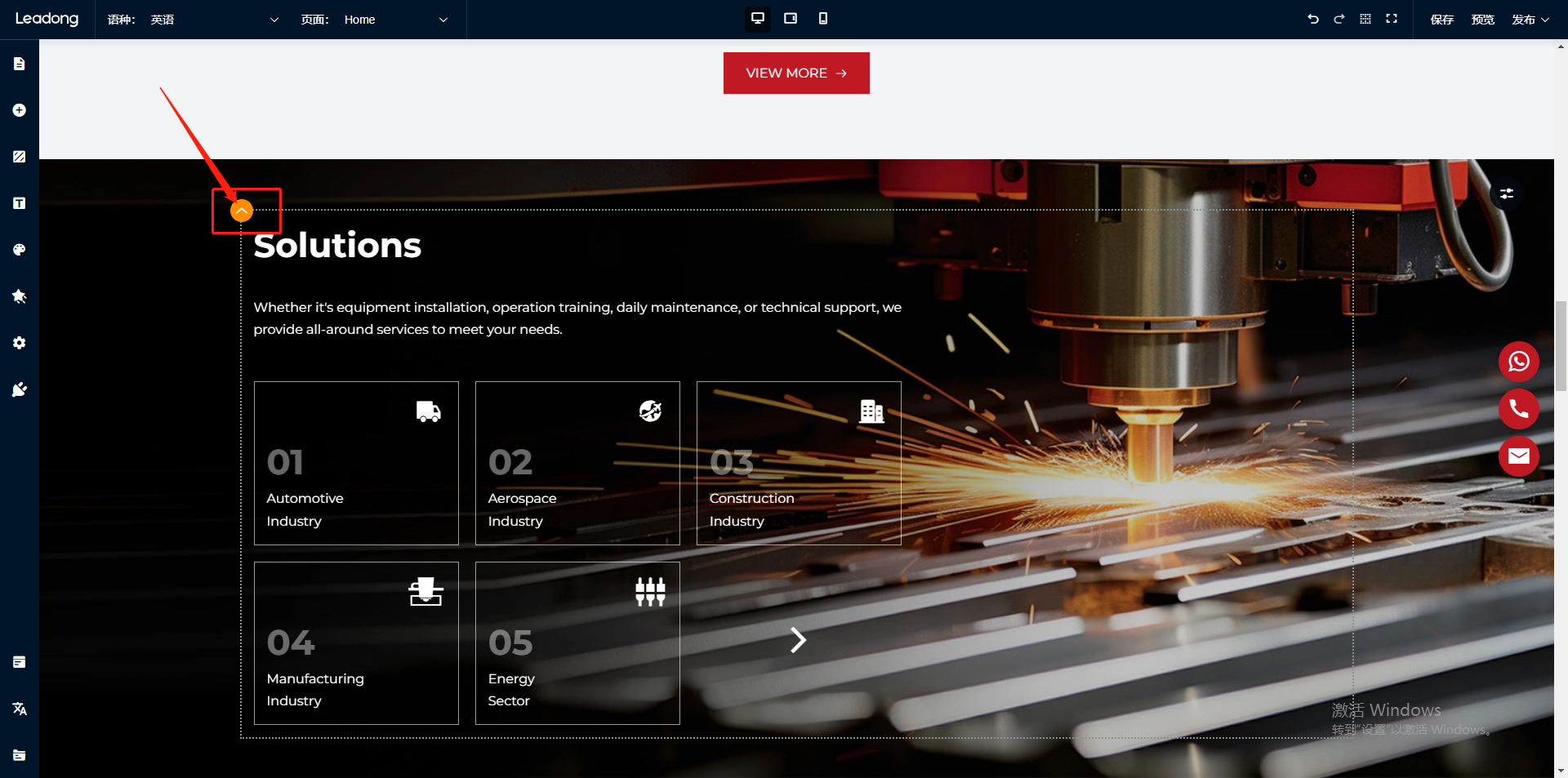Toggle fullscreen editing mode

[x=1392, y=19]
